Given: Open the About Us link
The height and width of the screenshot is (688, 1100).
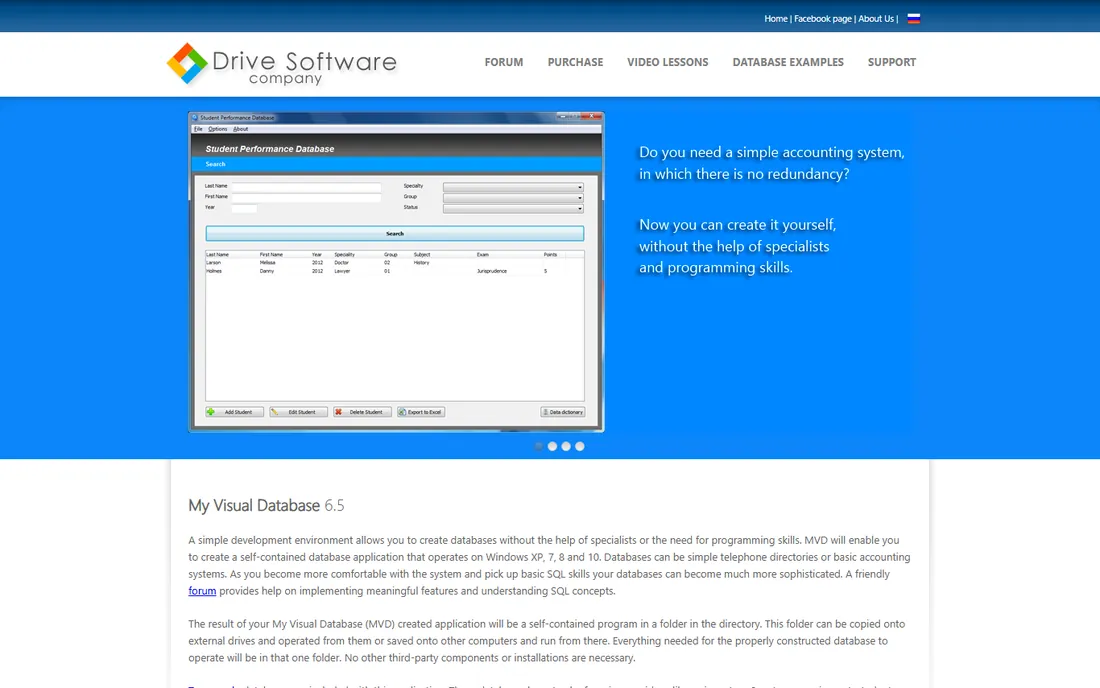Looking at the screenshot, I should (x=876, y=19).
